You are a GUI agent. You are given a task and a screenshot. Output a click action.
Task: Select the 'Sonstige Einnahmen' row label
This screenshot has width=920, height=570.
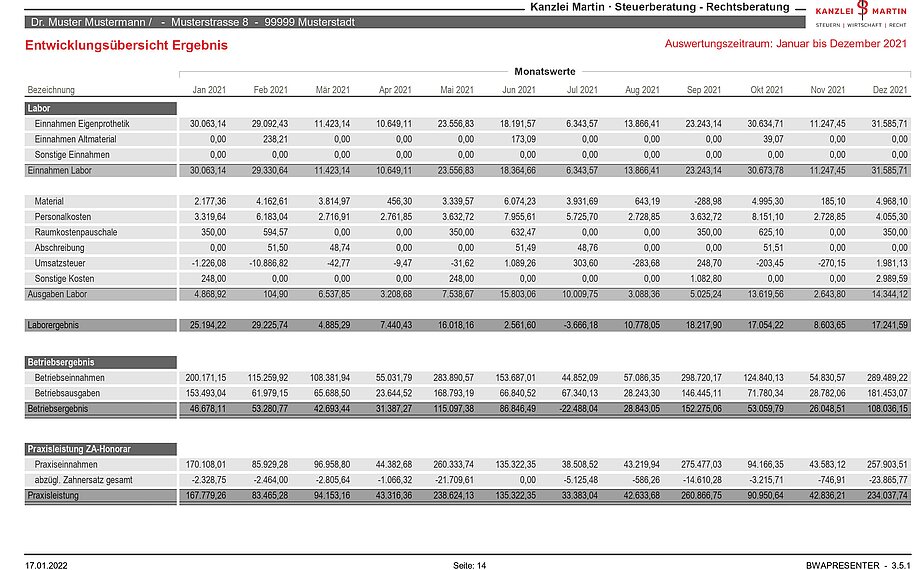(x=72, y=154)
